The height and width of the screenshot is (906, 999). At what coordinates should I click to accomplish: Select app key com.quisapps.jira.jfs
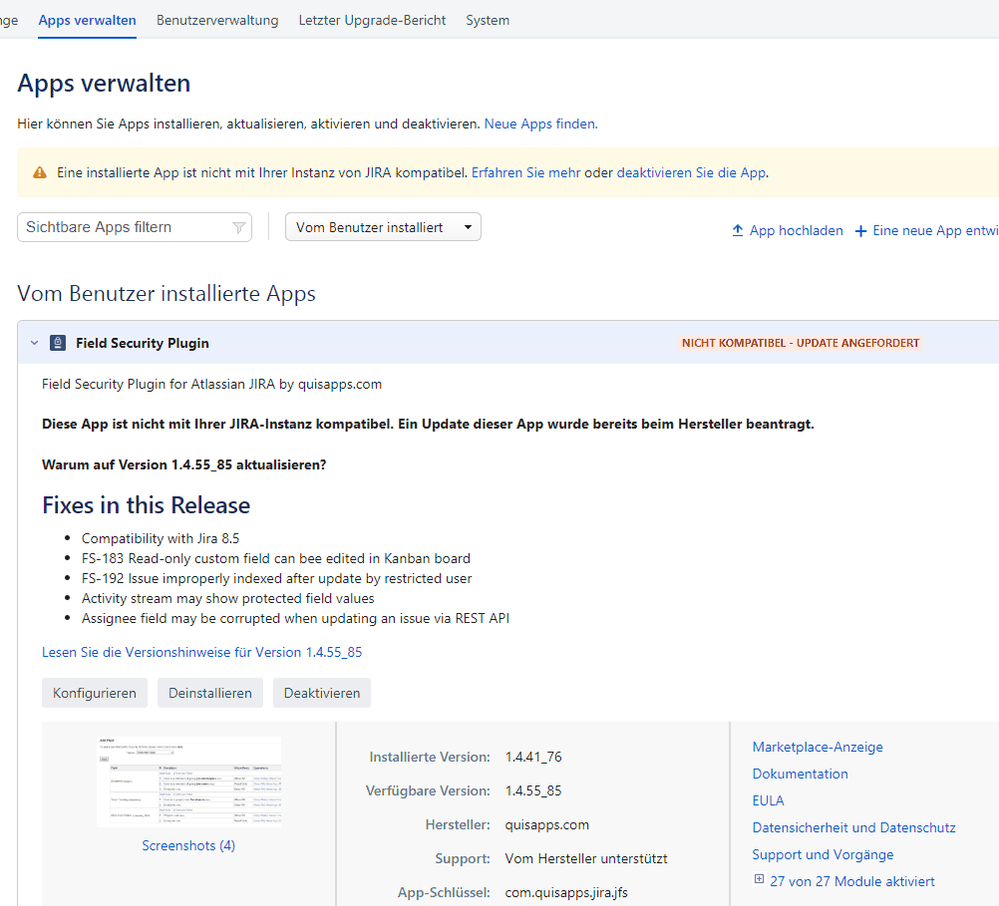(x=566, y=892)
